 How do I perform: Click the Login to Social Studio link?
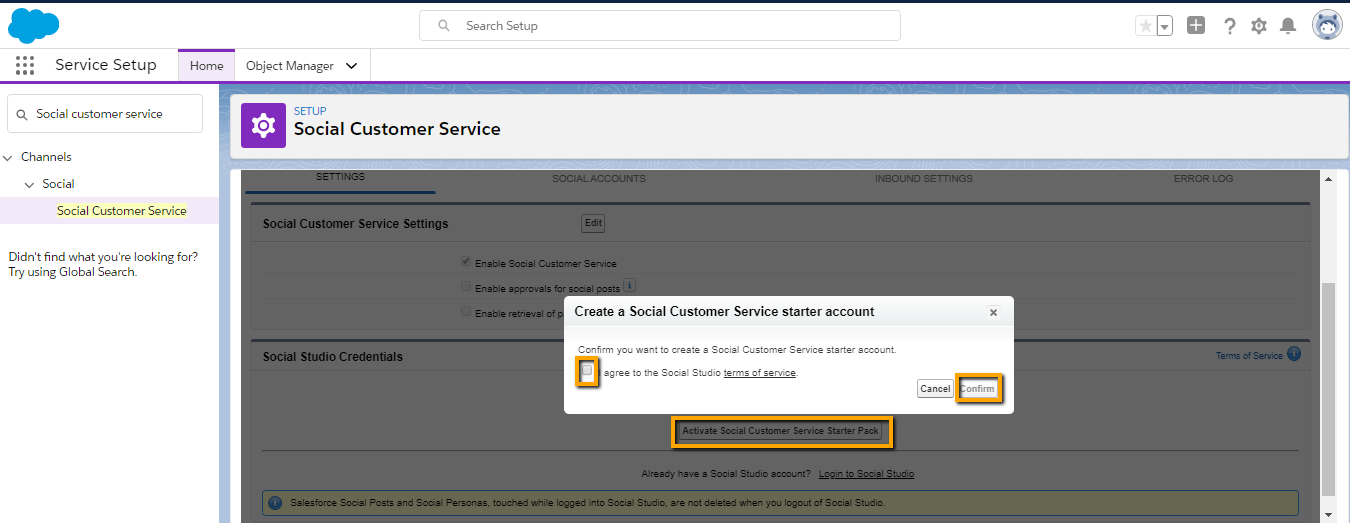point(866,474)
